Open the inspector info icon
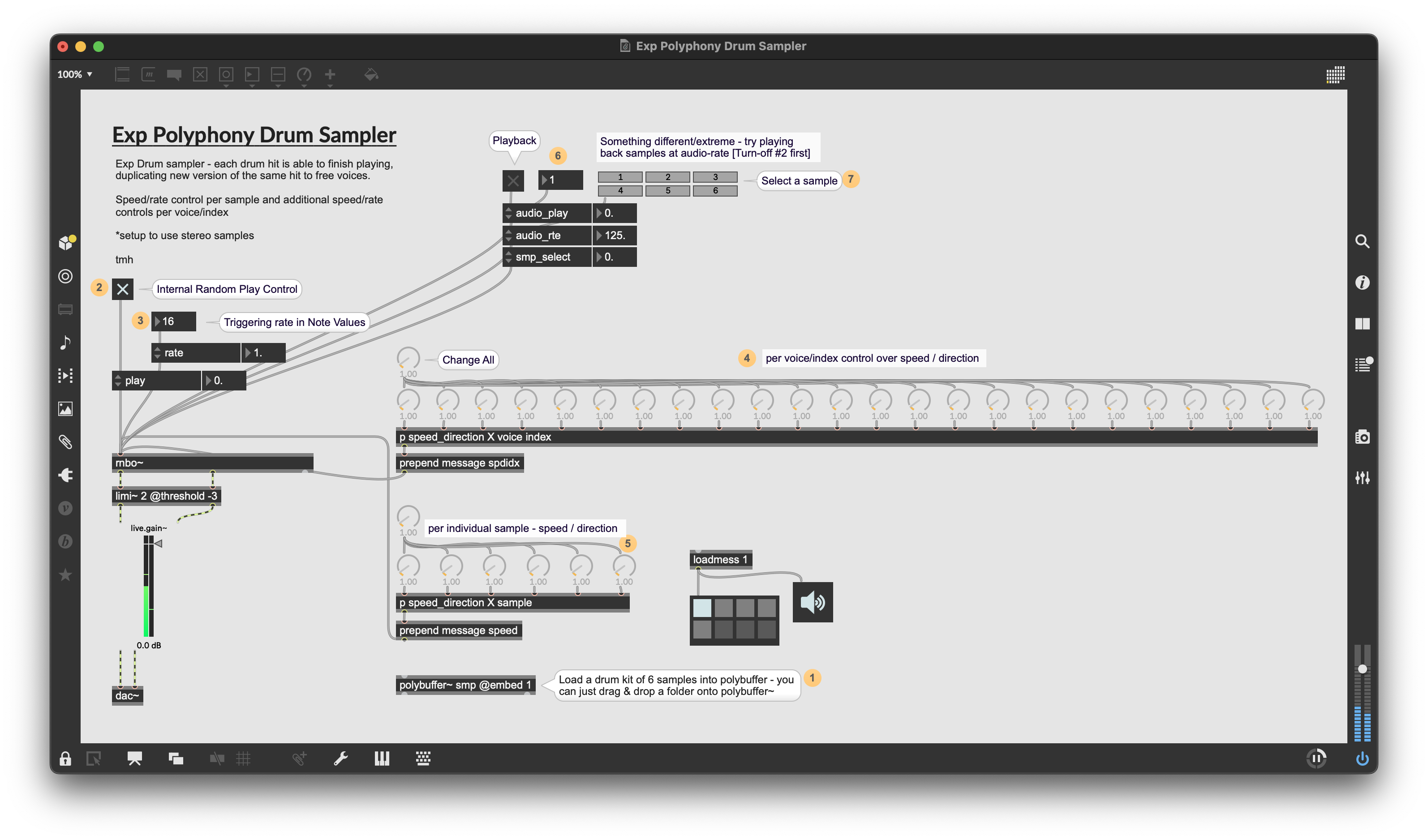Image resolution: width=1428 pixels, height=840 pixels. pyautogui.click(x=1362, y=282)
